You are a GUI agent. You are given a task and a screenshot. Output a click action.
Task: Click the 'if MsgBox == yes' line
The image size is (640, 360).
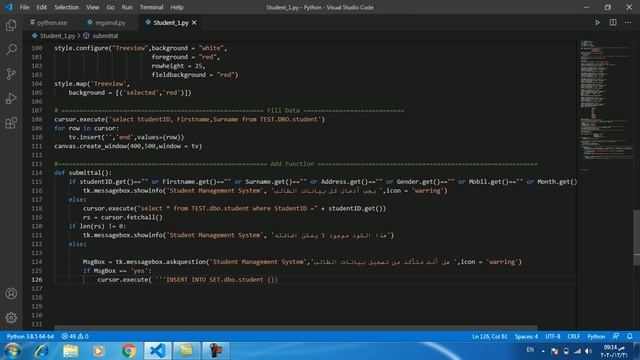[x=117, y=271]
